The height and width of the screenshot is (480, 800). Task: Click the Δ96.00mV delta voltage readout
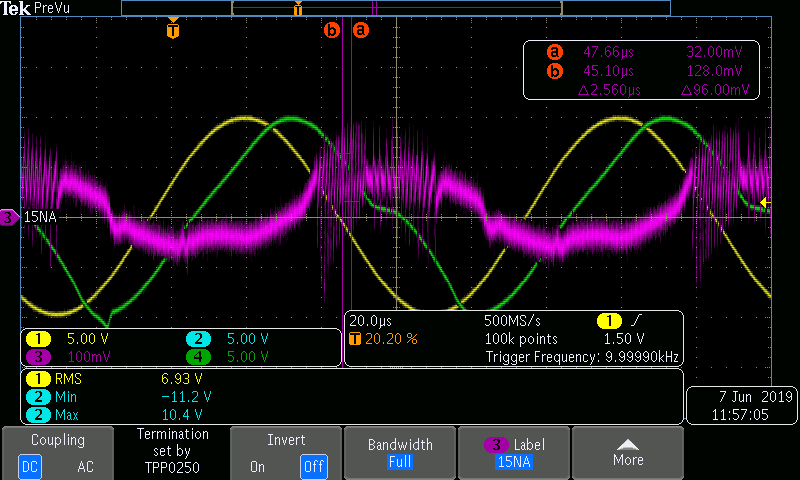coord(715,90)
